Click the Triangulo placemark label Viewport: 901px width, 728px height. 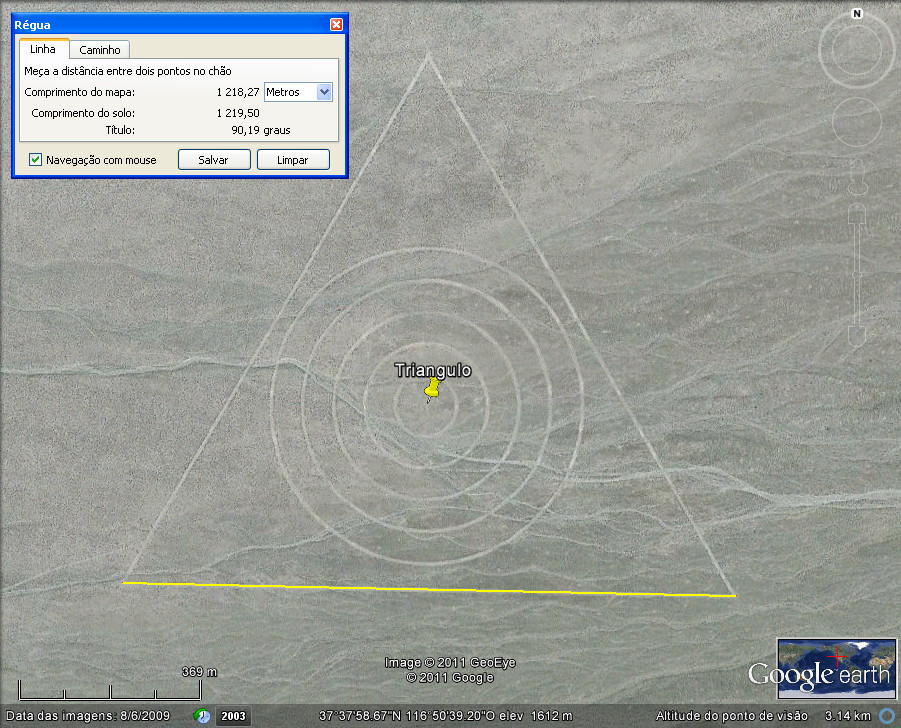(433, 370)
